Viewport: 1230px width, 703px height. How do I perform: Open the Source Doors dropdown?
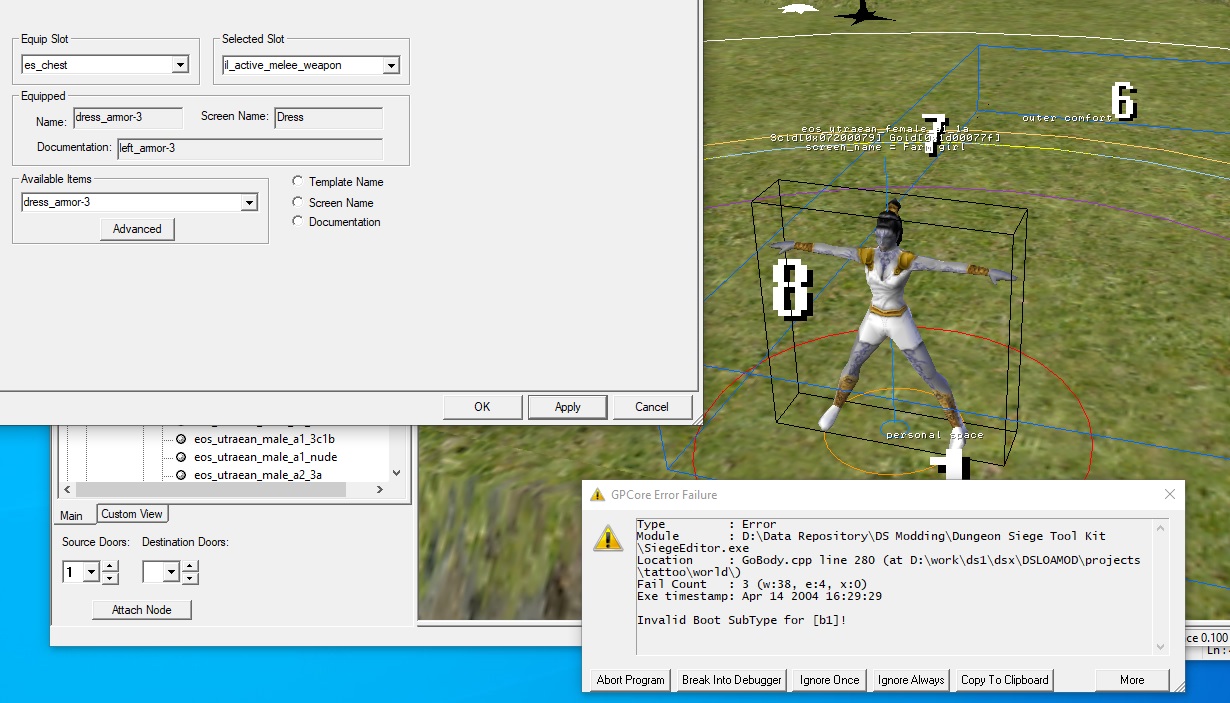(x=91, y=573)
